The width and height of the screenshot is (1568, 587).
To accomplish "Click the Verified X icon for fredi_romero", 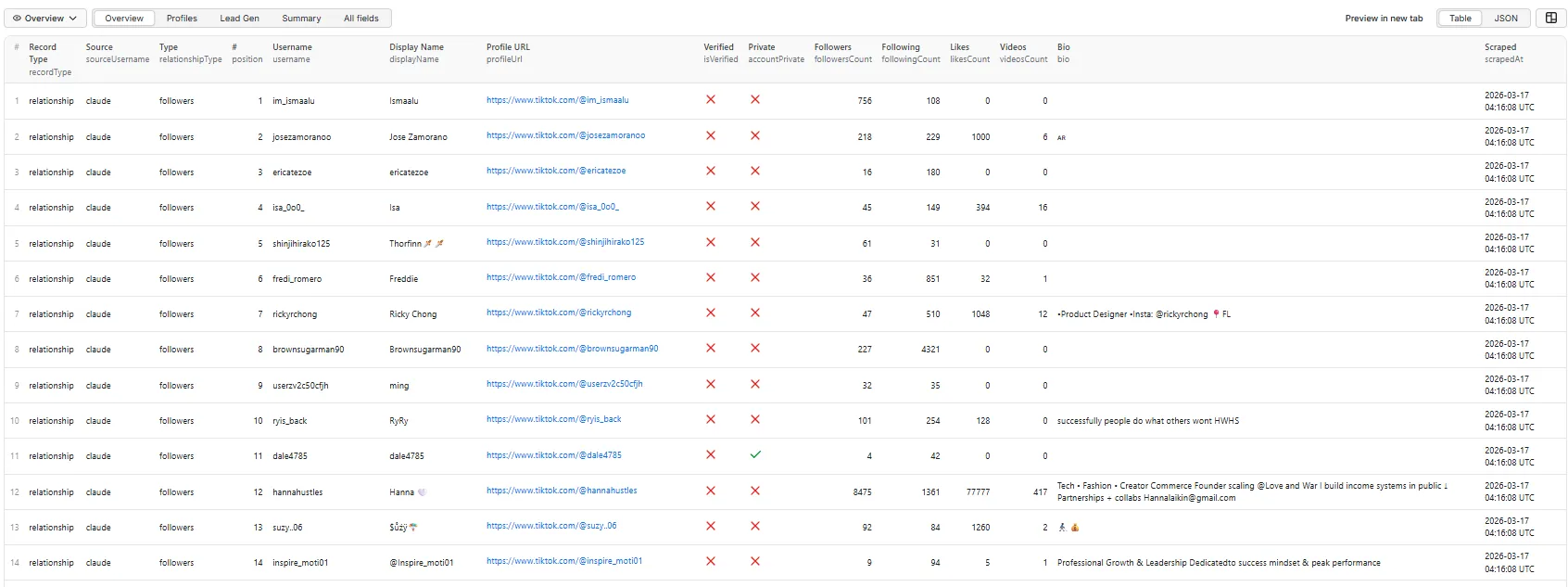I will [x=711, y=277].
